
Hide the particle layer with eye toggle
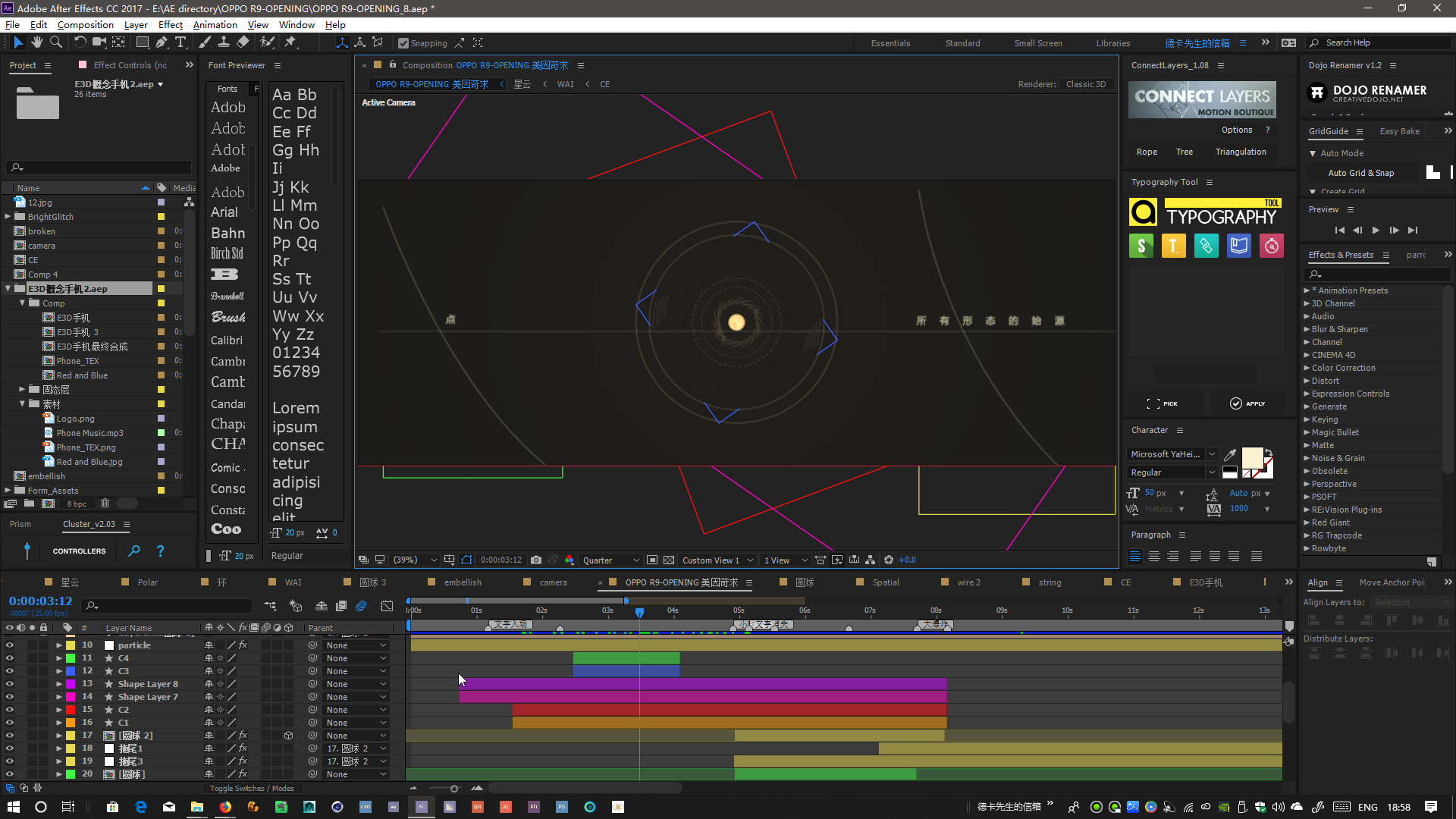(10, 645)
